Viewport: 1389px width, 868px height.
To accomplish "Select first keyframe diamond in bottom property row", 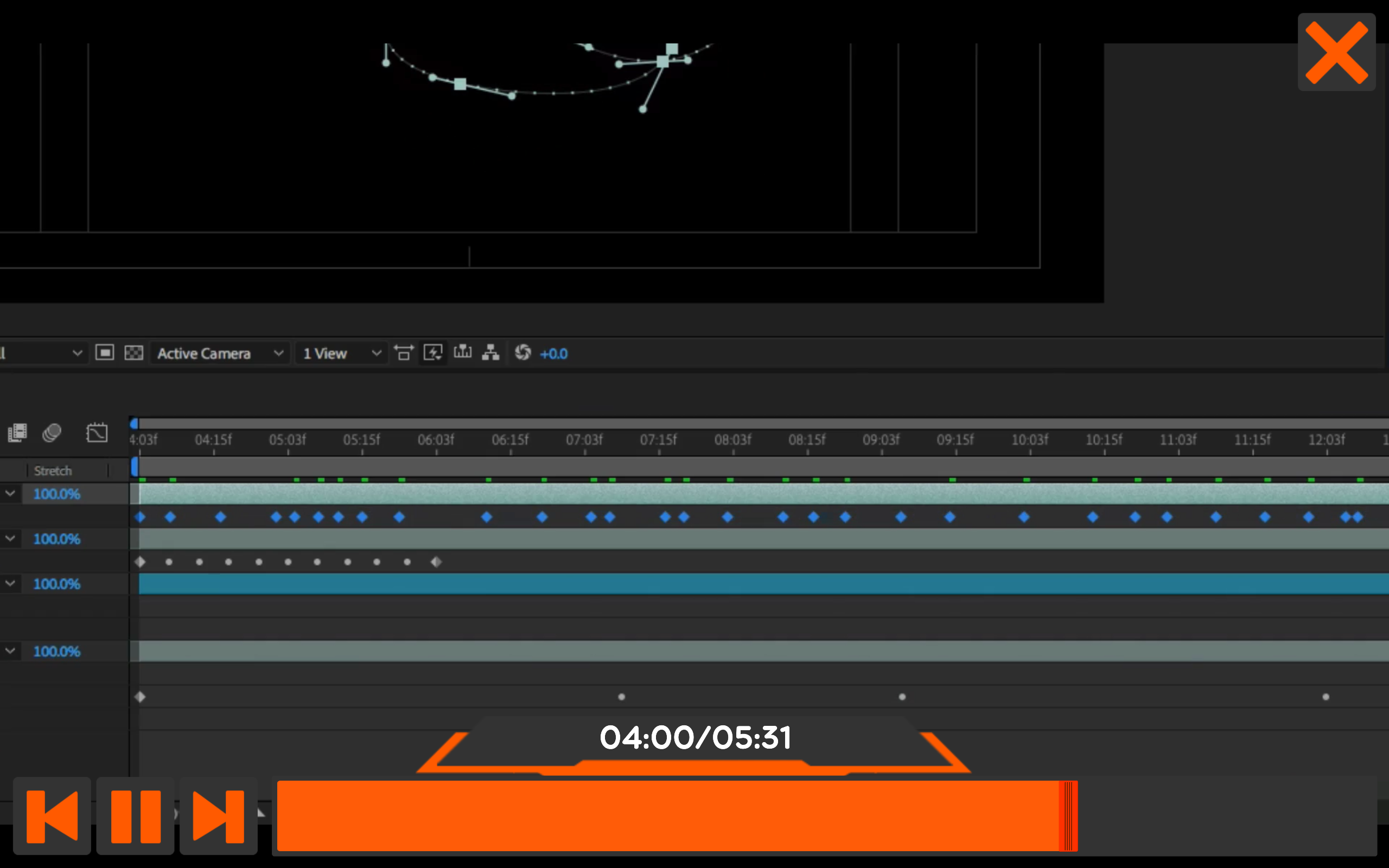I will tap(140, 697).
